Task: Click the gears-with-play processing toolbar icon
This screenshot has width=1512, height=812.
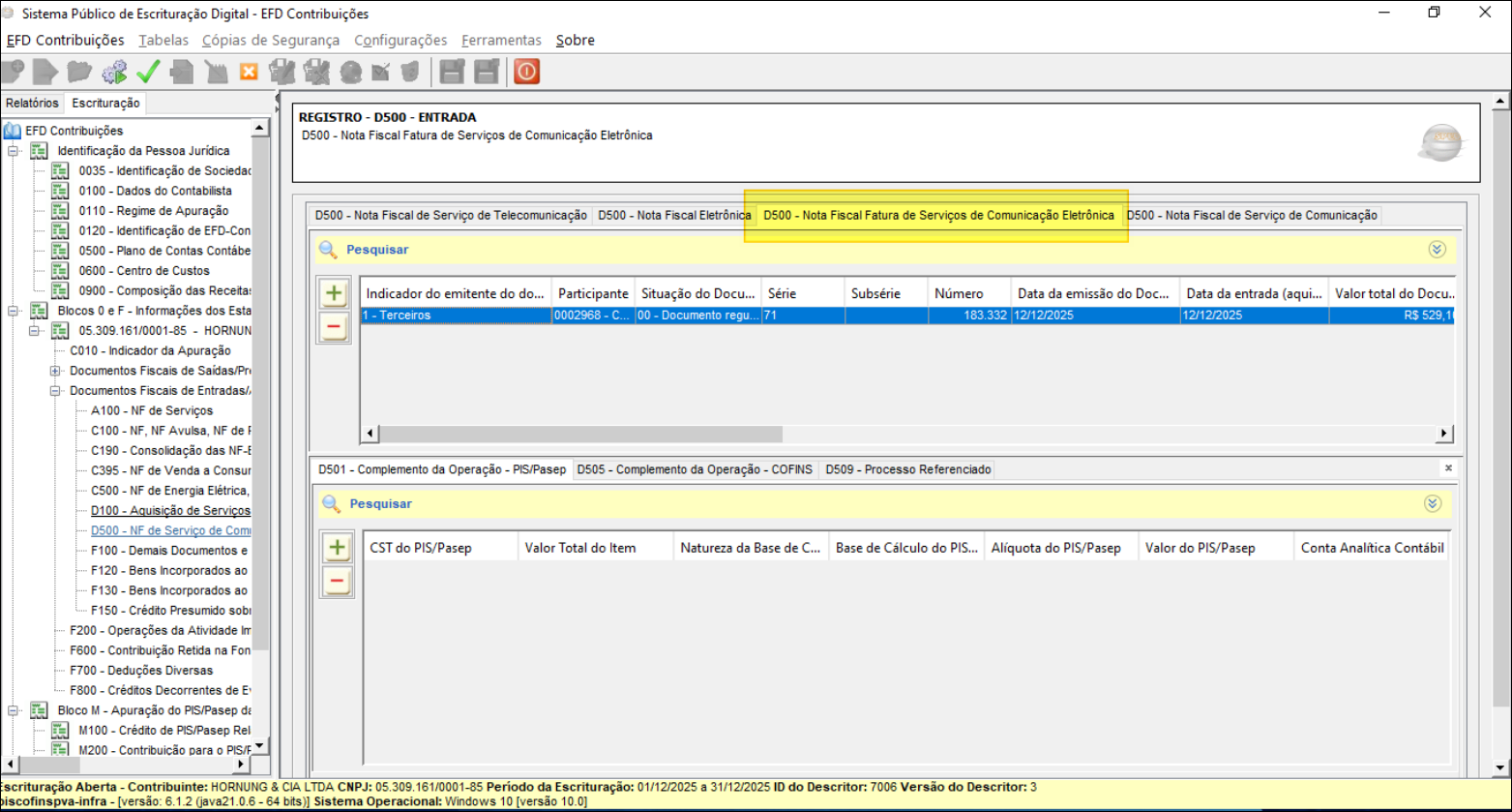Action: click(x=114, y=72)
